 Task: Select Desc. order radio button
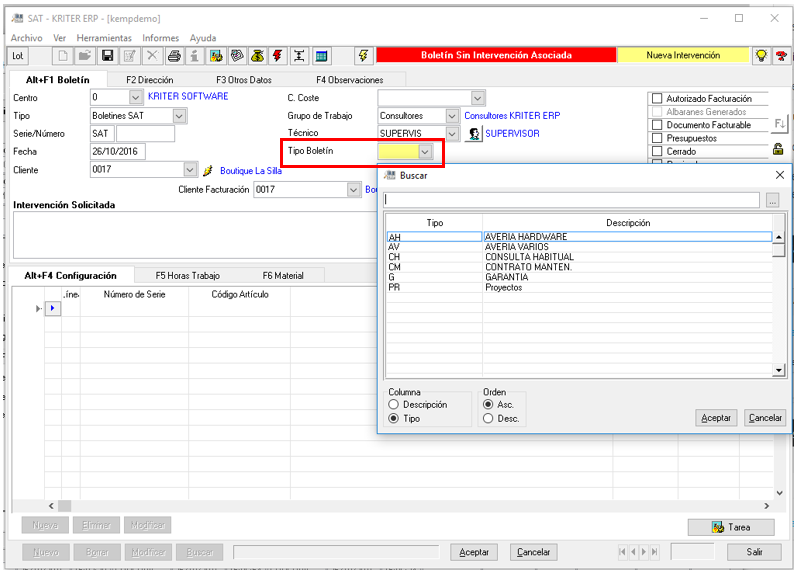[x=488, y=418]
